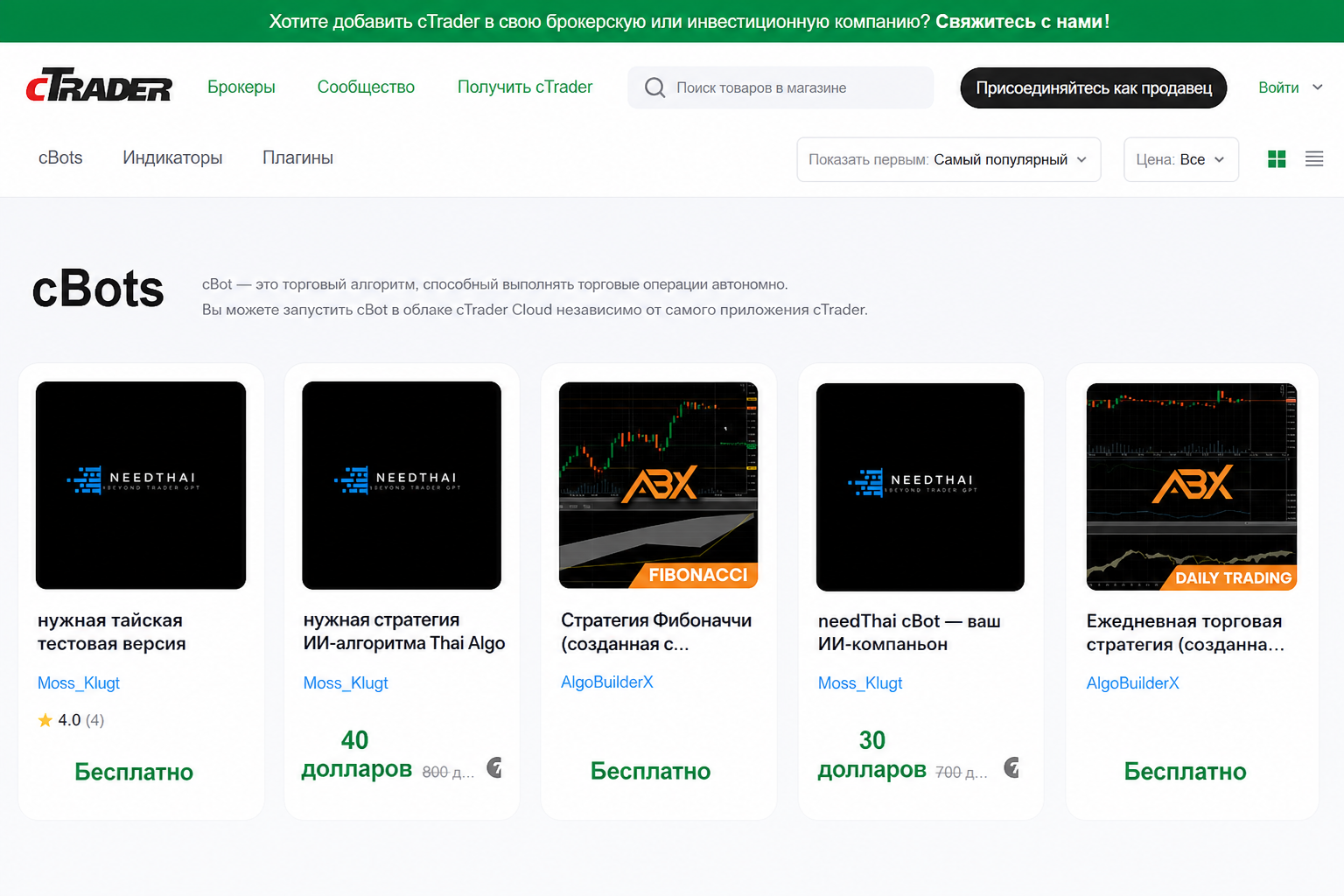Click Присоединяйтесь как продавец button
The height and width of the screenshot is (896, 1344).
point(1094,87)
